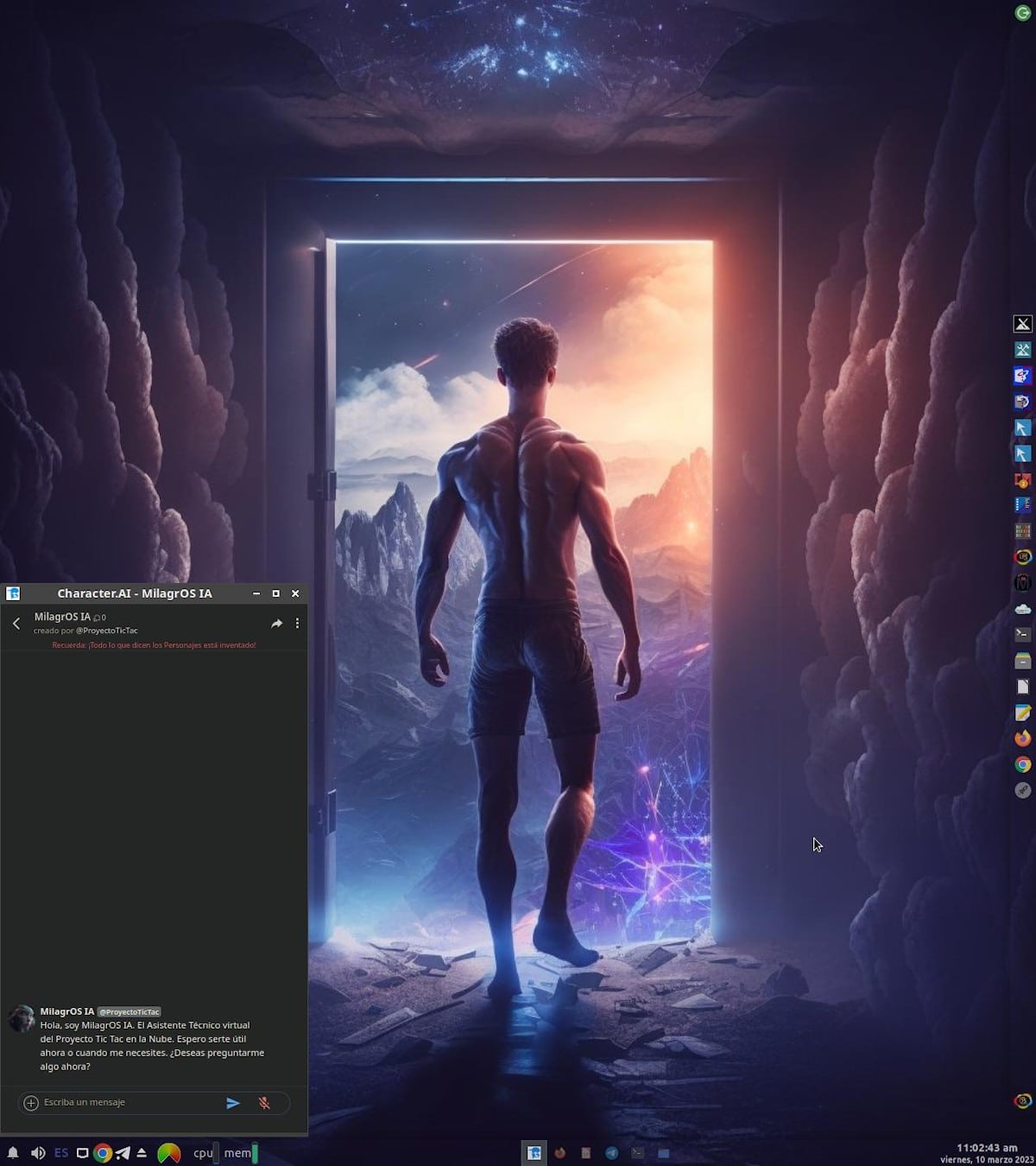Launch Firefox from the right dock
Viewport: 1036px width, 1166px height.
(x=1023, y=738)
